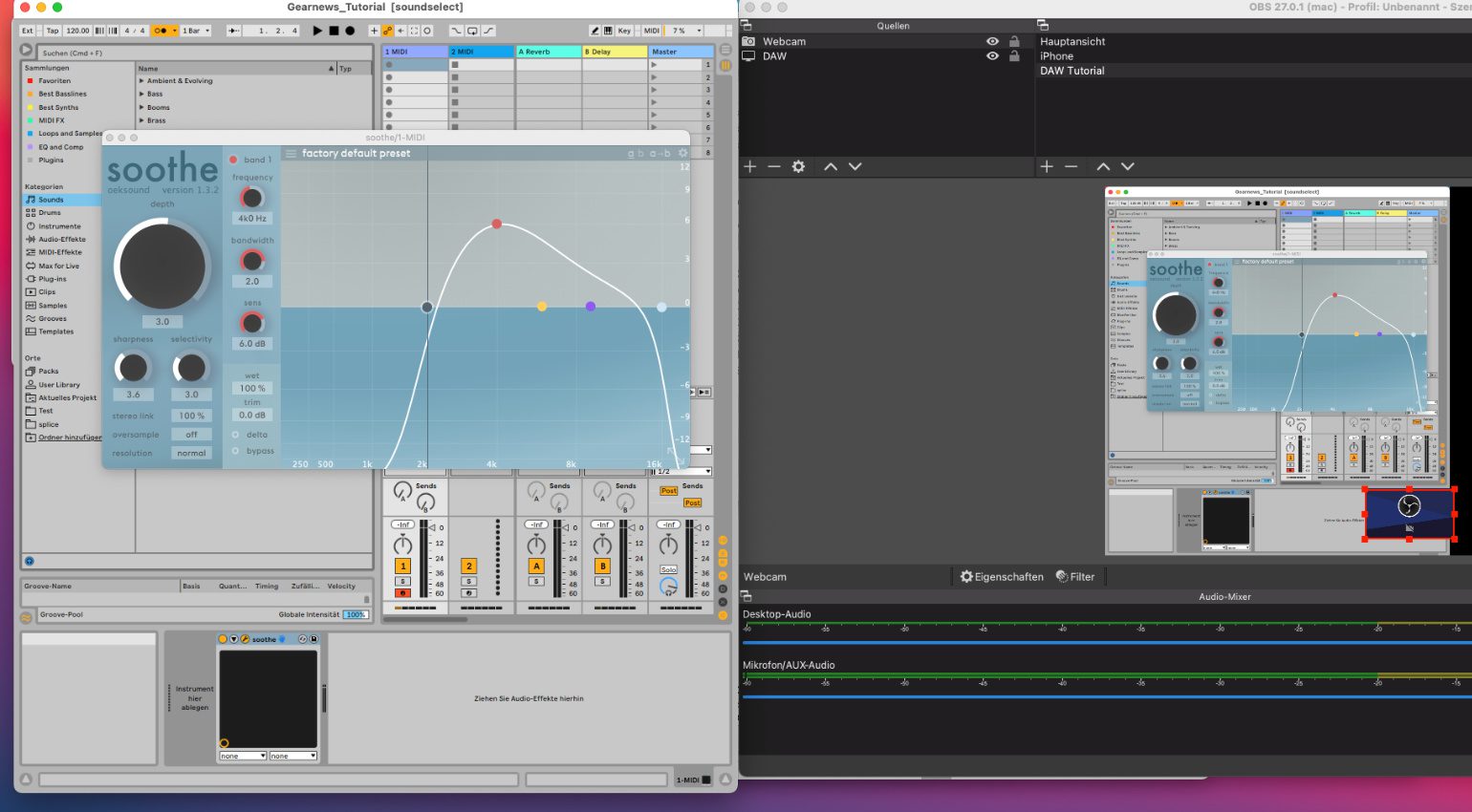Open soothe preset menu hamburger icon

[x=291, y=153]
